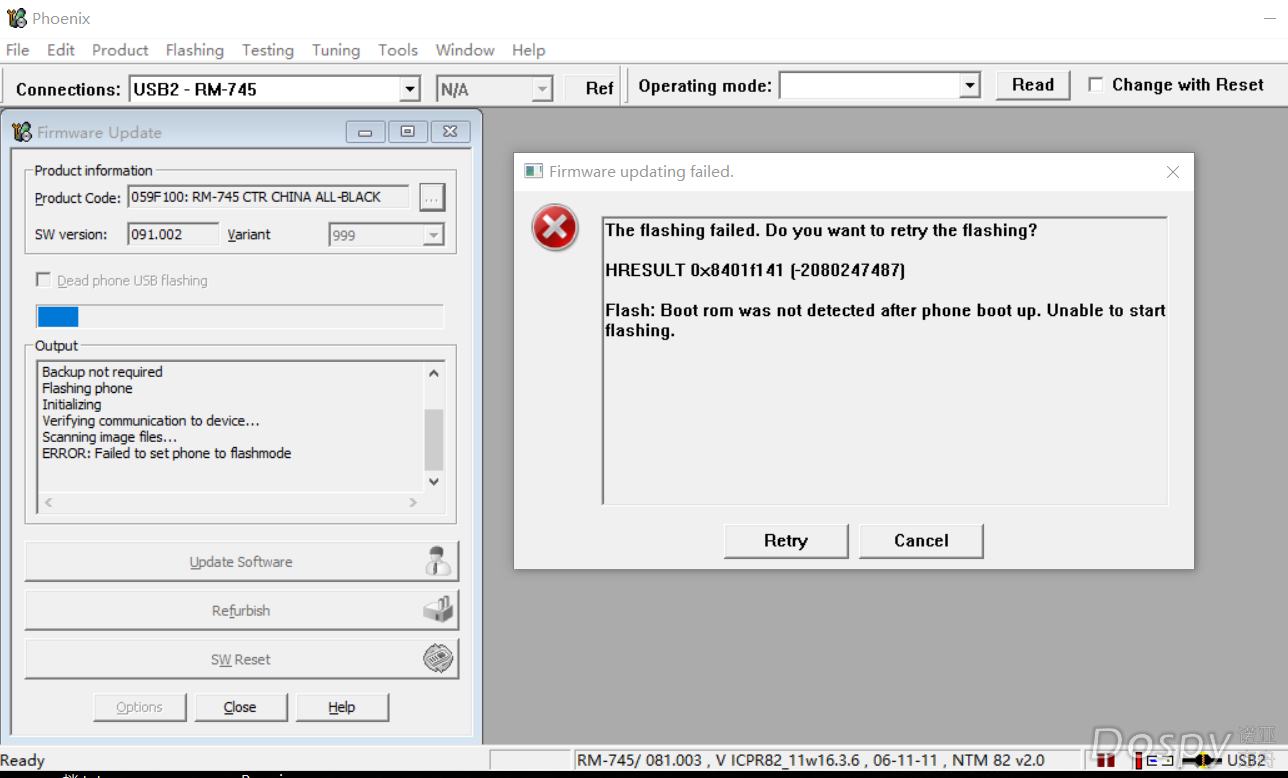Open the Connections dropdown
1288x778 pixels.
tap(409, 89)
